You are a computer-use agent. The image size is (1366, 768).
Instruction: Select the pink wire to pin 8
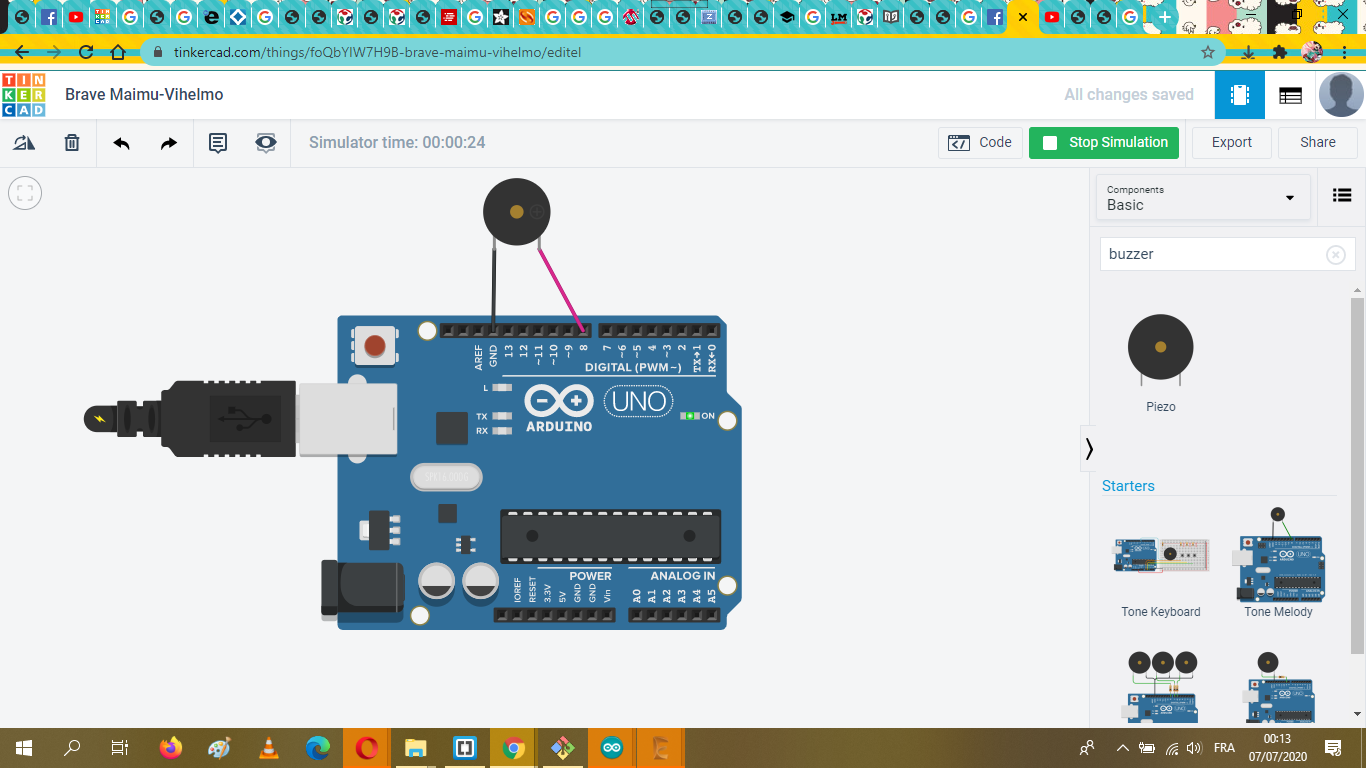click(x=561, y=289)
